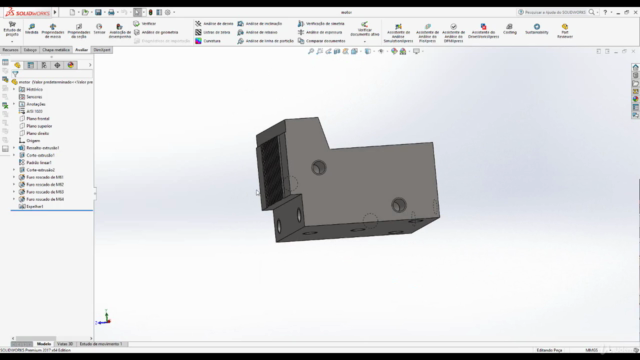
Task: Switch to the Chapa metálica tab
Action: [56, 50]
